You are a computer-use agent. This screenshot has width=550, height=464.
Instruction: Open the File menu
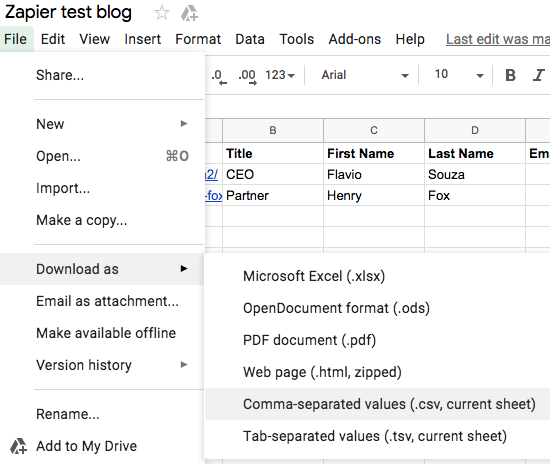(x=15, y=39)
